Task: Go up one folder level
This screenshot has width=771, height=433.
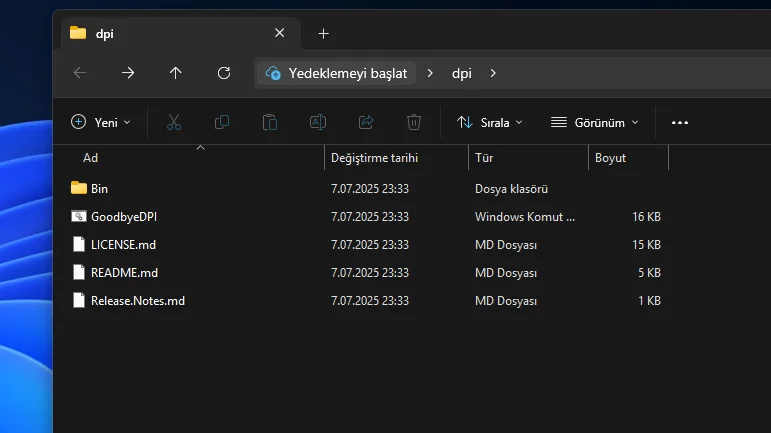Action: (176, 73)
